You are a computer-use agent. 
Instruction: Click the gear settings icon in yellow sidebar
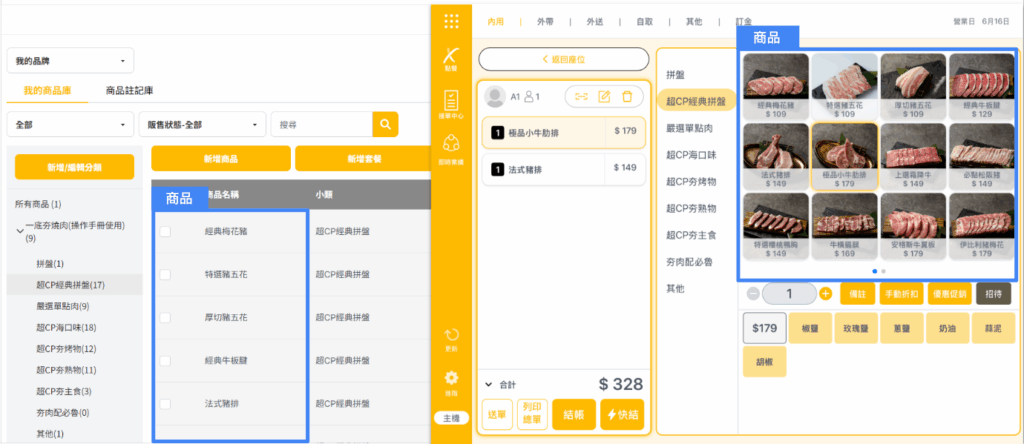pyautogui.click(x=452, y=380)
